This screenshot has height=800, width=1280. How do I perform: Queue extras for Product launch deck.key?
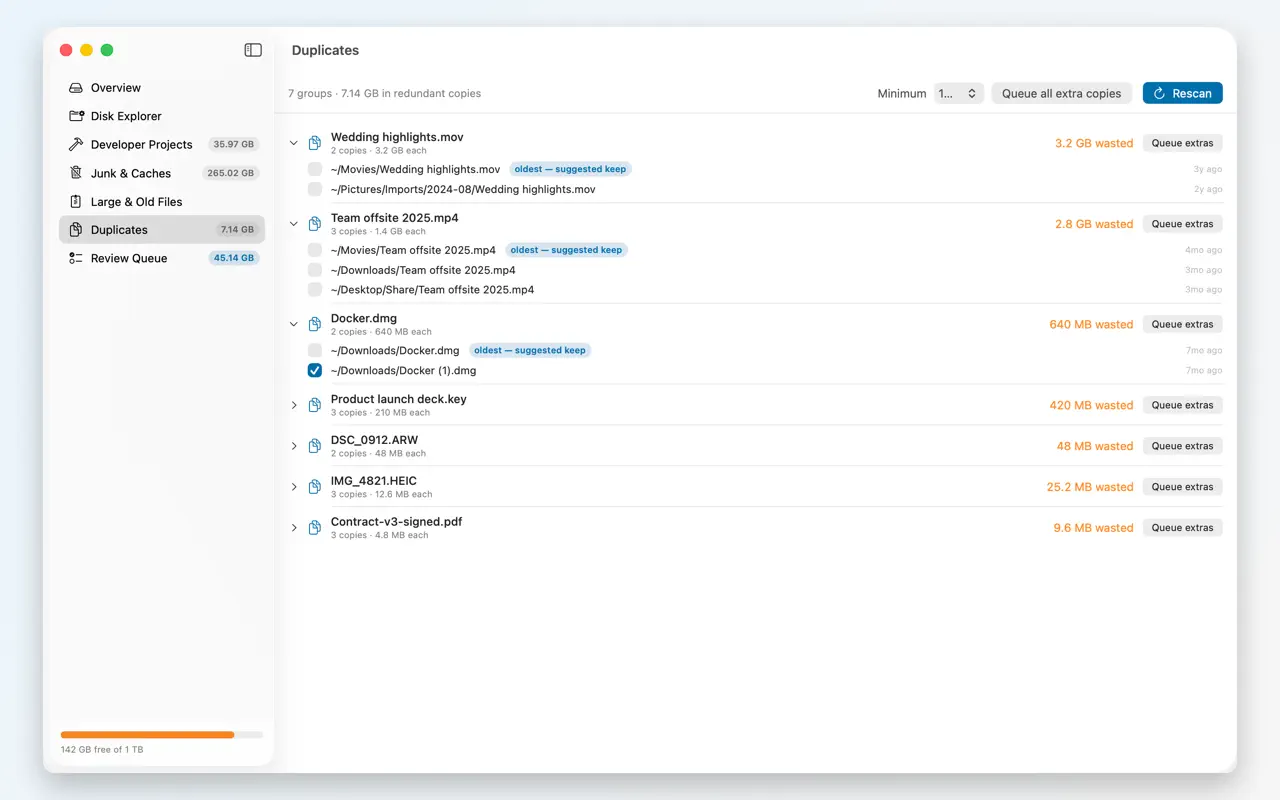coord(1182,405)
